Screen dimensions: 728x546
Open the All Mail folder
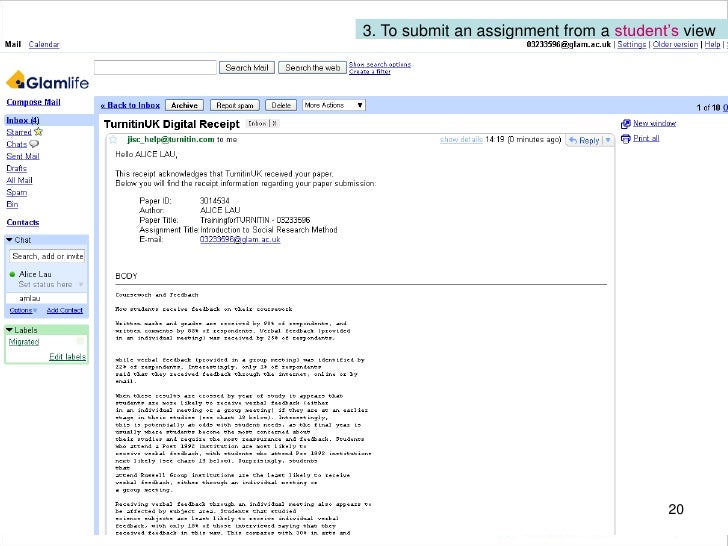20,181
